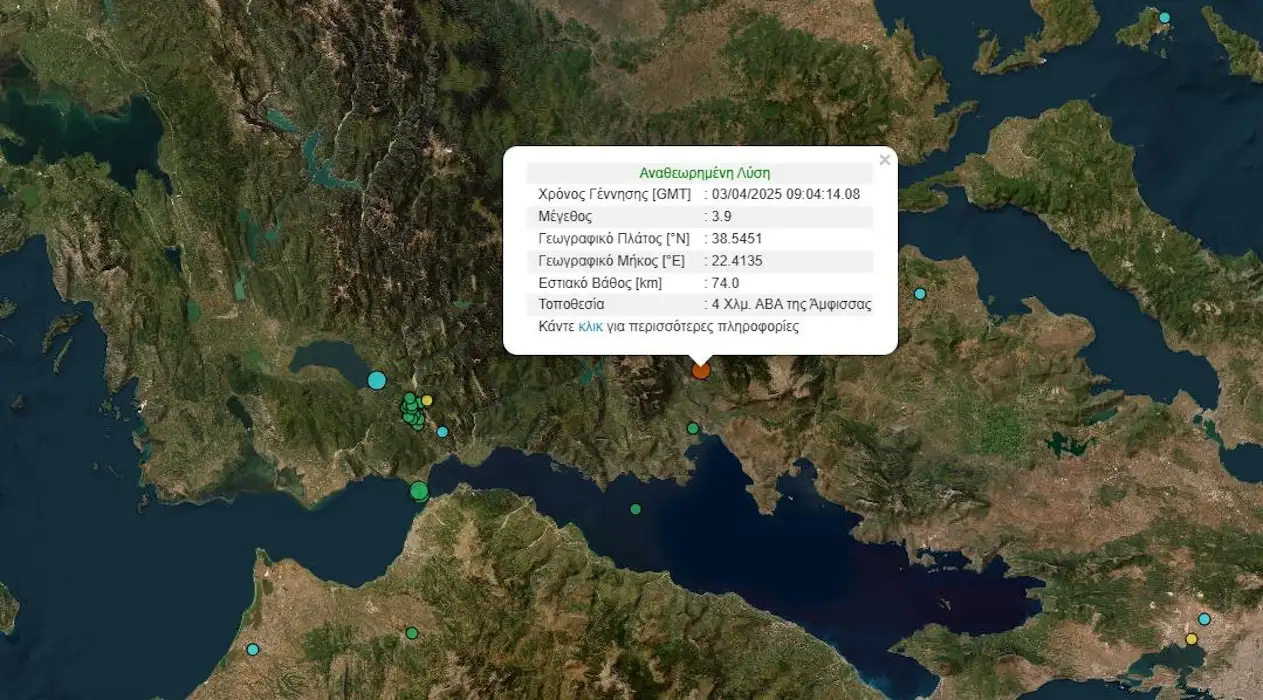1263x700 pixels.
Task: Select the yellow marker in bottom-right corner
Action: (x=1191, y=639)
